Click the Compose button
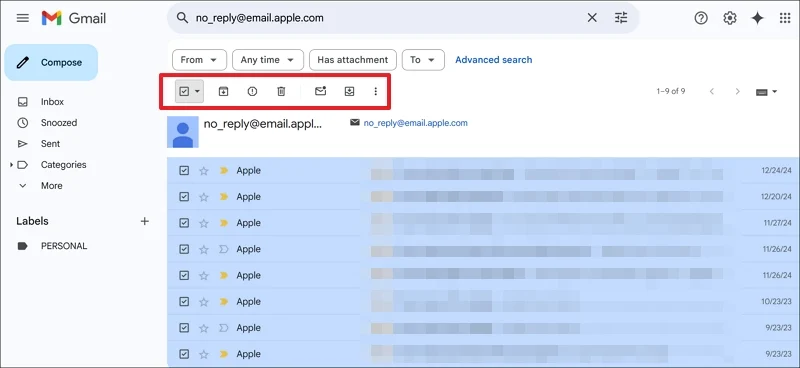This screenshot has width=800, height=368. [x=51, y=62]
